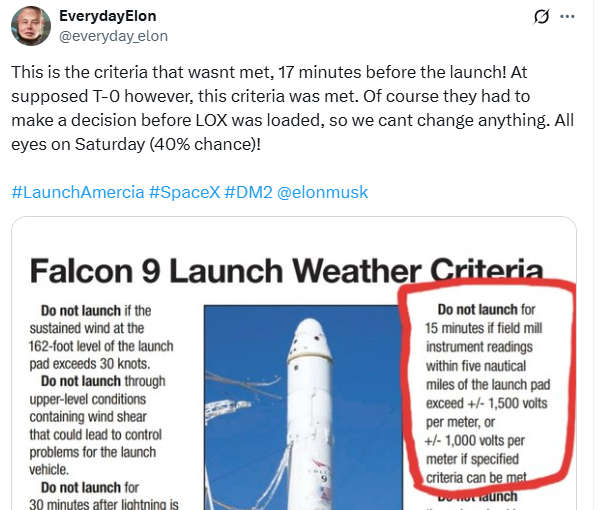Click the lightning 30 minutes paragraph
Image resolution: width=604 pixels, height=510 pixels.
(106, 495)
